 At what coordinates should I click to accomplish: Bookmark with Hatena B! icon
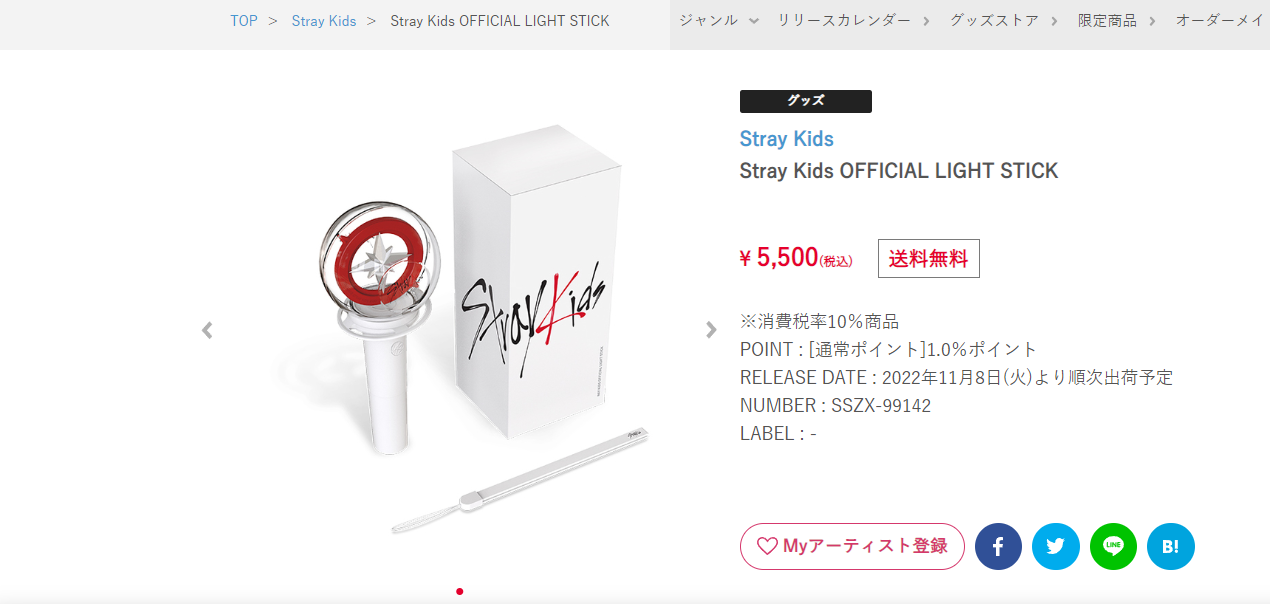coord(1171,547)
